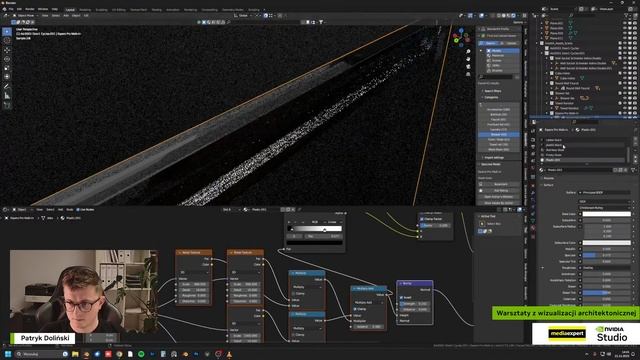
Task: Open Spotify from the Windows taskbar
Action: pyautogui.click(x=141, y=354)
